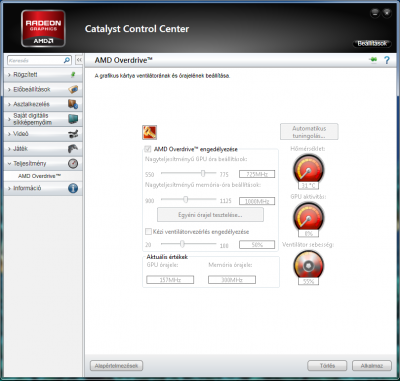Toggle AMD Overdrive engedélyezése checkbox
The height and width of the screenshot is (381, 400).
(x=148, y=149)
